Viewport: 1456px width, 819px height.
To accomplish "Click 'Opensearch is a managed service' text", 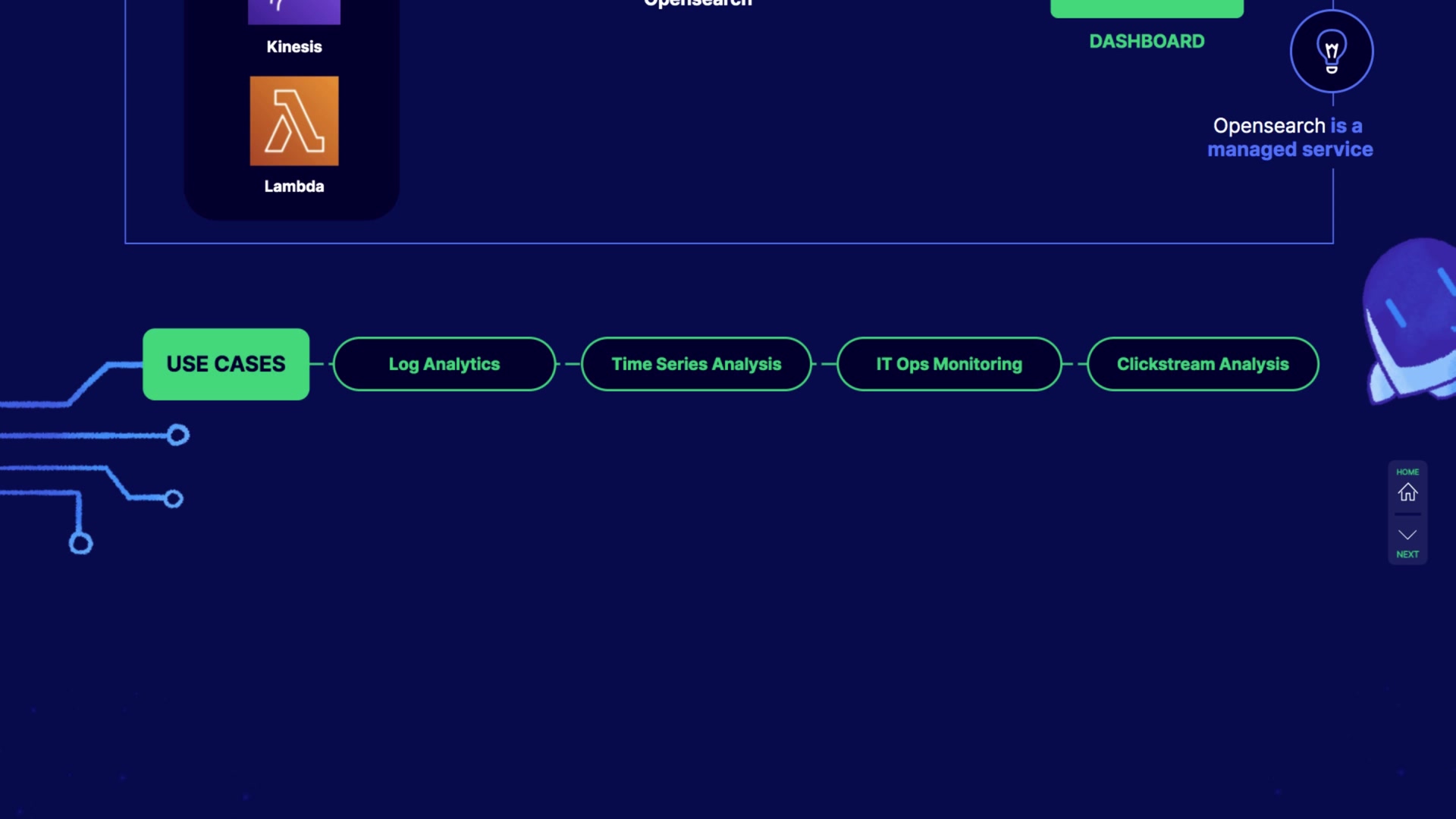I will pyautogui.click(x=1289, y=137).
